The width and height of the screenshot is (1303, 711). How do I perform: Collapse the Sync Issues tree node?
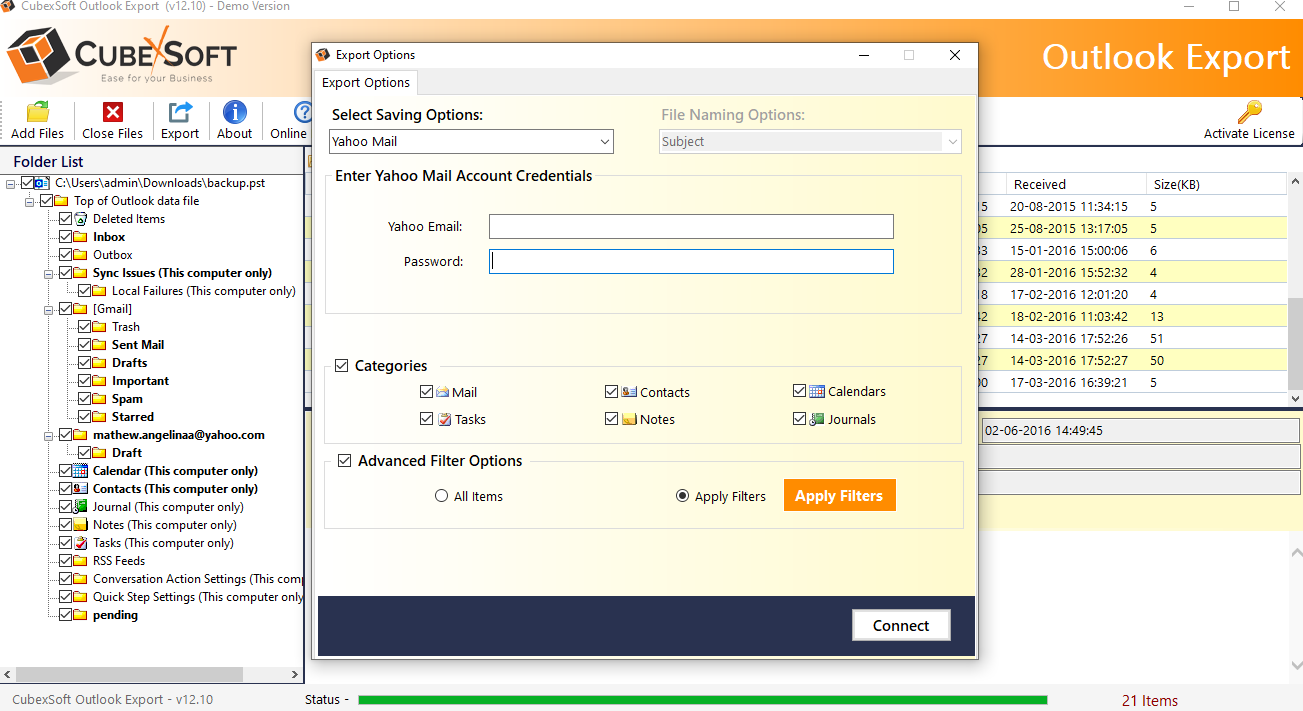tap(49, 273)
